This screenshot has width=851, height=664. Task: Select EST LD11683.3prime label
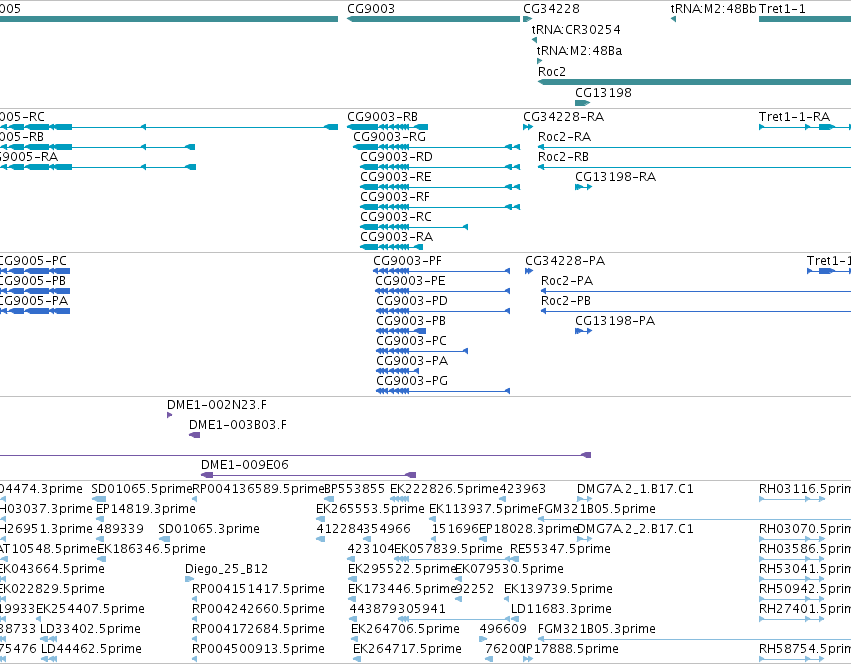pyautogui.click(x=561, y=610)
